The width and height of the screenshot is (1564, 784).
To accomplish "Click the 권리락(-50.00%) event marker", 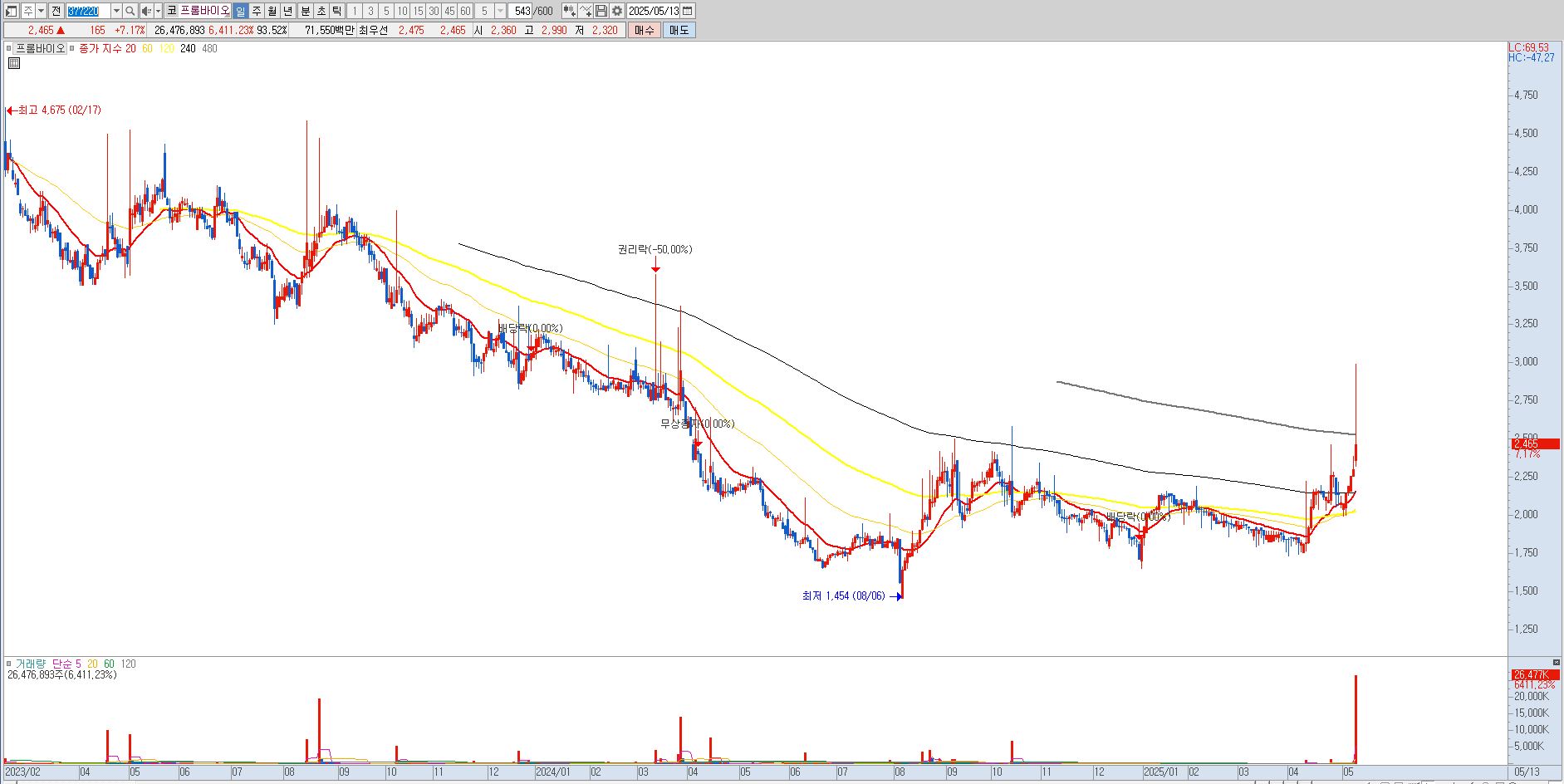I will [x=655, y=249].
